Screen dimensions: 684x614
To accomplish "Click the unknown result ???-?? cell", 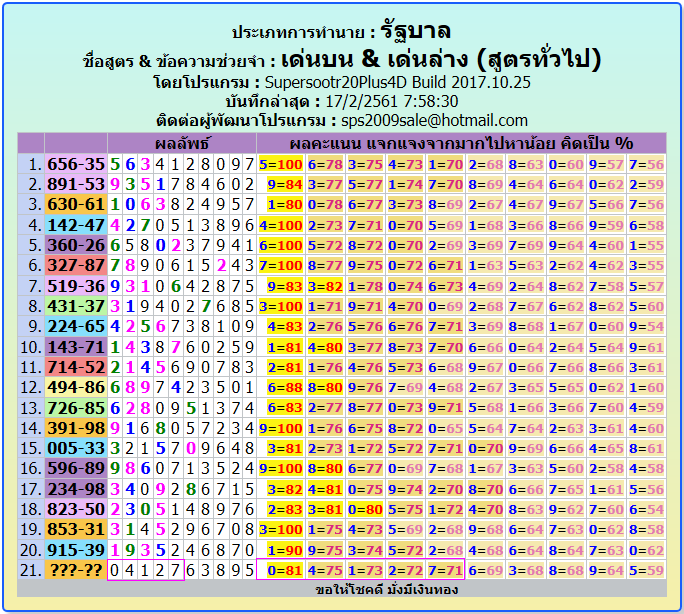I will click(x=76, y=570).
